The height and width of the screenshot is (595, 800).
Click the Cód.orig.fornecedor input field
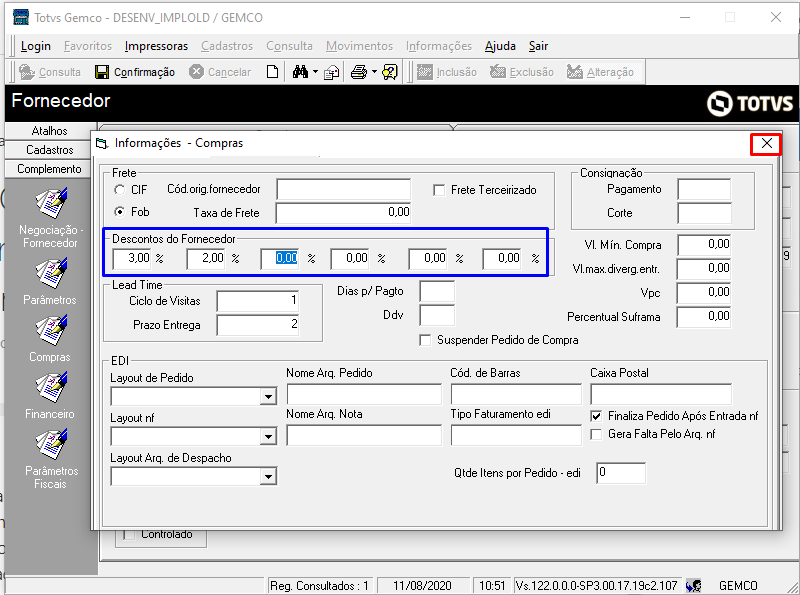pyautogui.click(x=343, y=189)
